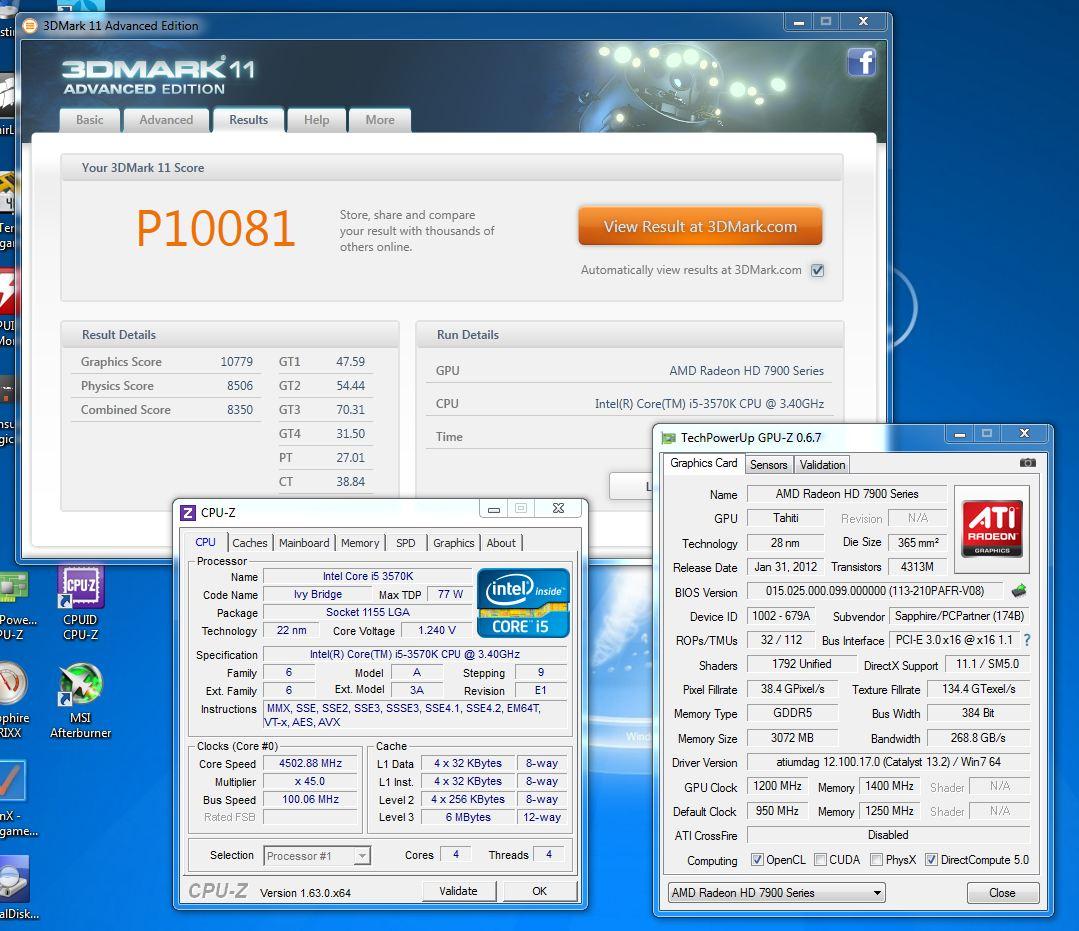1079x931 pixels.
Task: Open the Help tab in 3DMark
Action: point(317,120)
